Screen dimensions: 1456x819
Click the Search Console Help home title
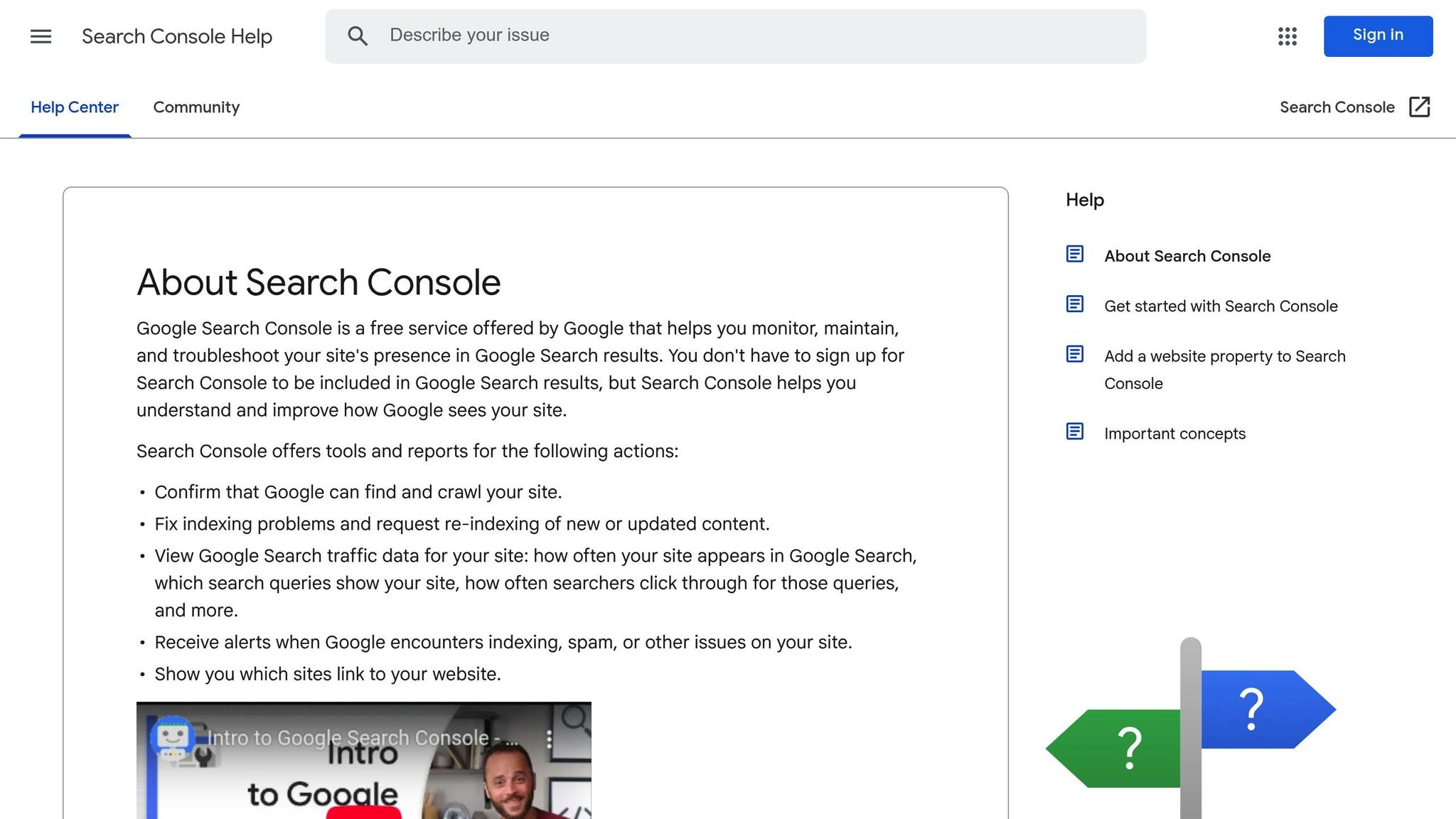click(176, 36)
